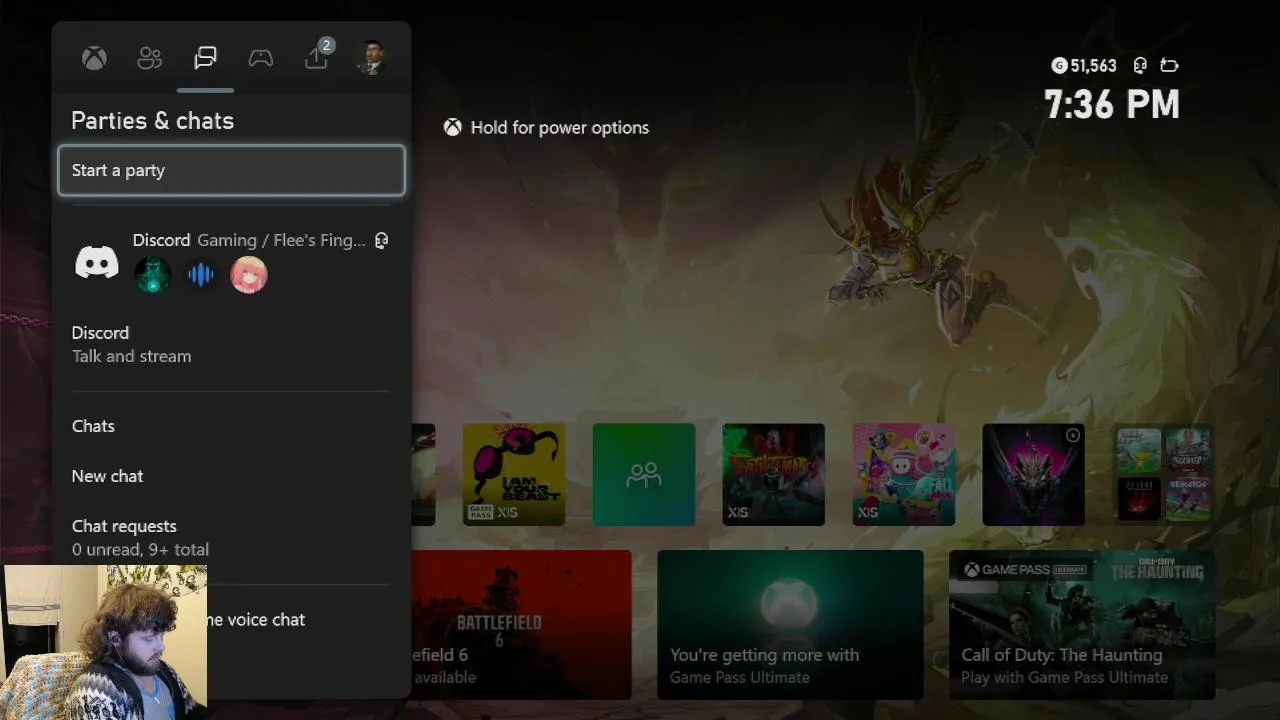Open the Xbox home tab in guide
Image resolution: width=1280 pixels, height=720 pixels.
coord(94,58)
